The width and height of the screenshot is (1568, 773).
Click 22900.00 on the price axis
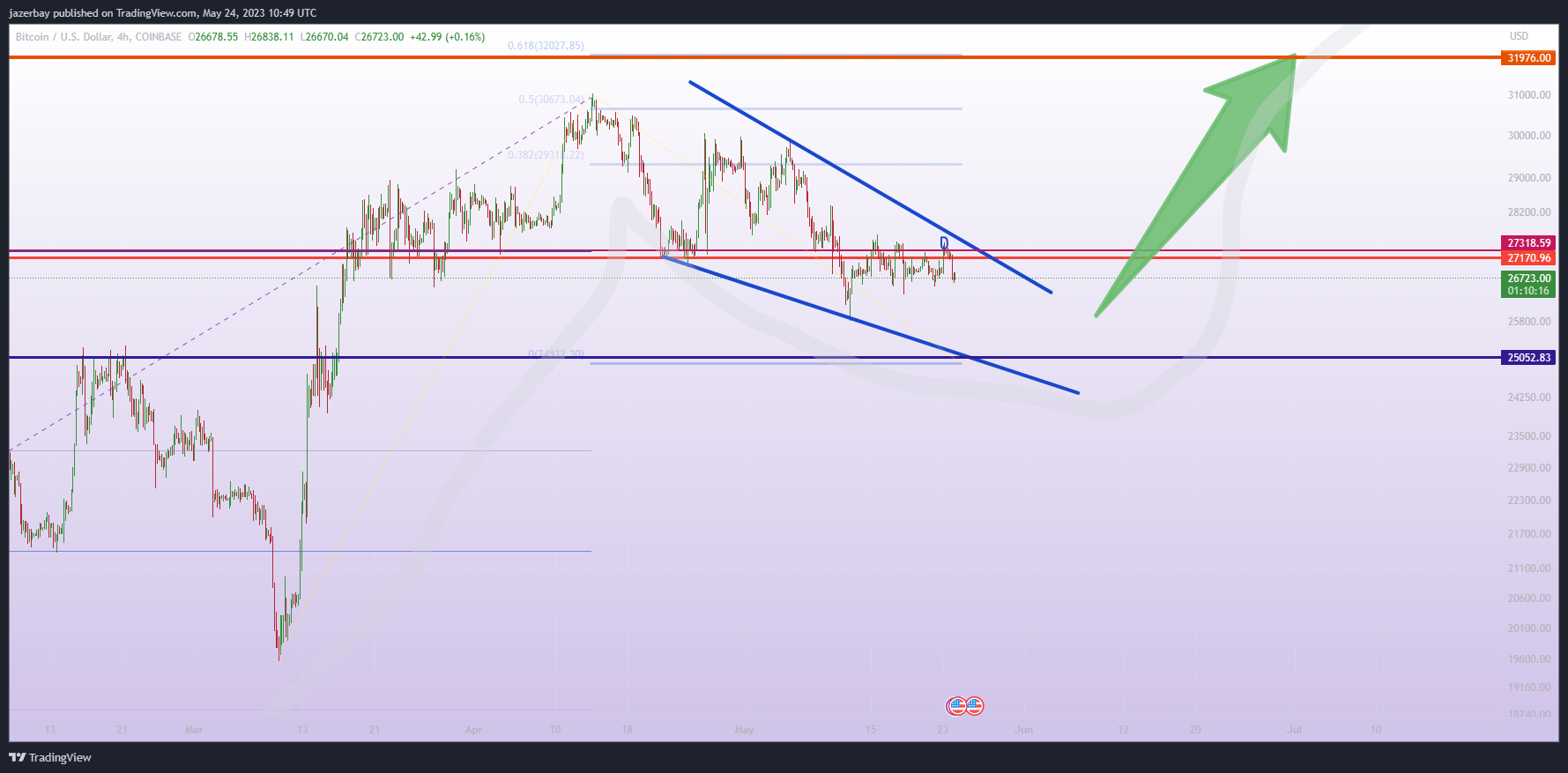[1529, 468]
